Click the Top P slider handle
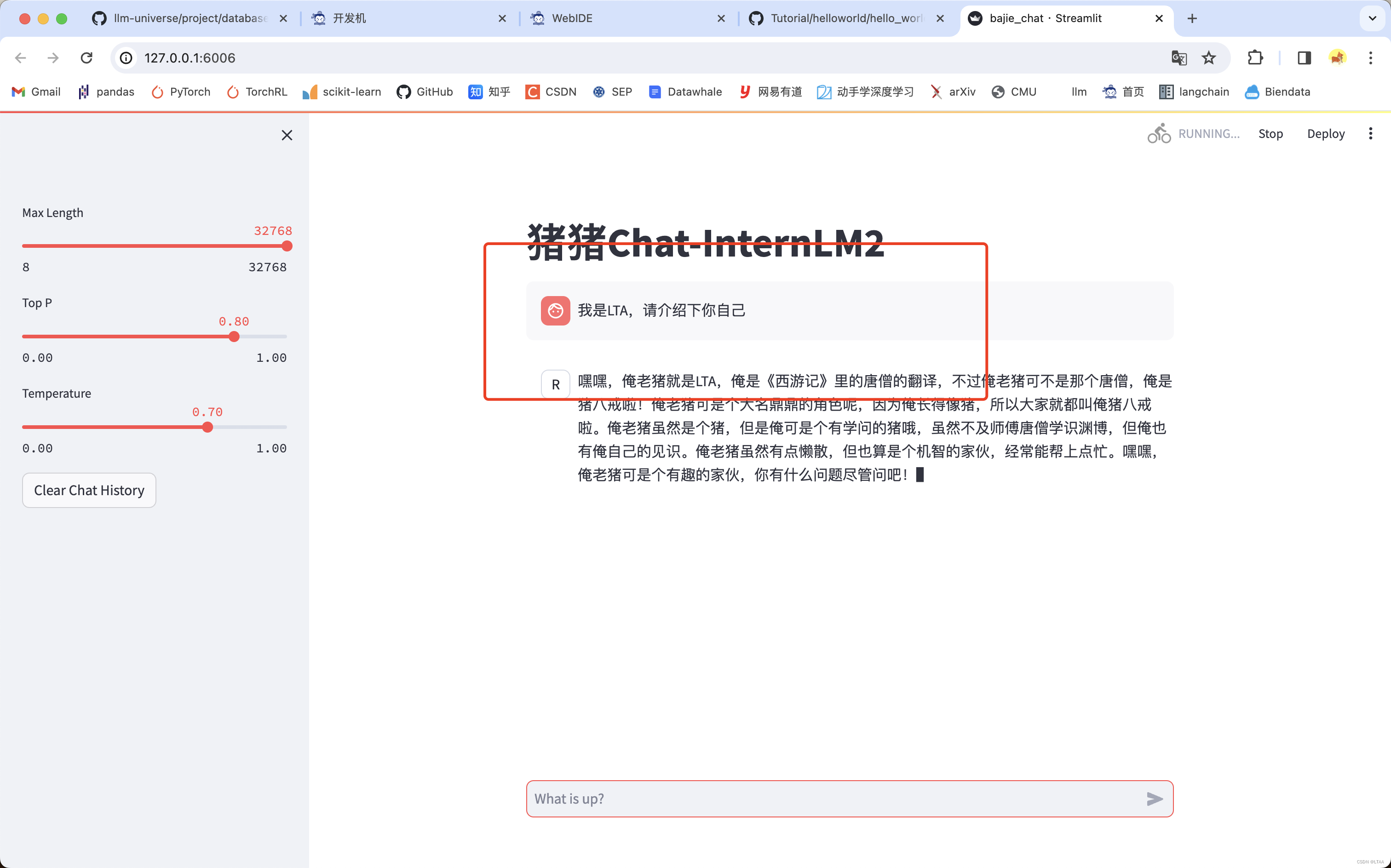The height and width of the screenshot is (868, 1391). (234, 337)
